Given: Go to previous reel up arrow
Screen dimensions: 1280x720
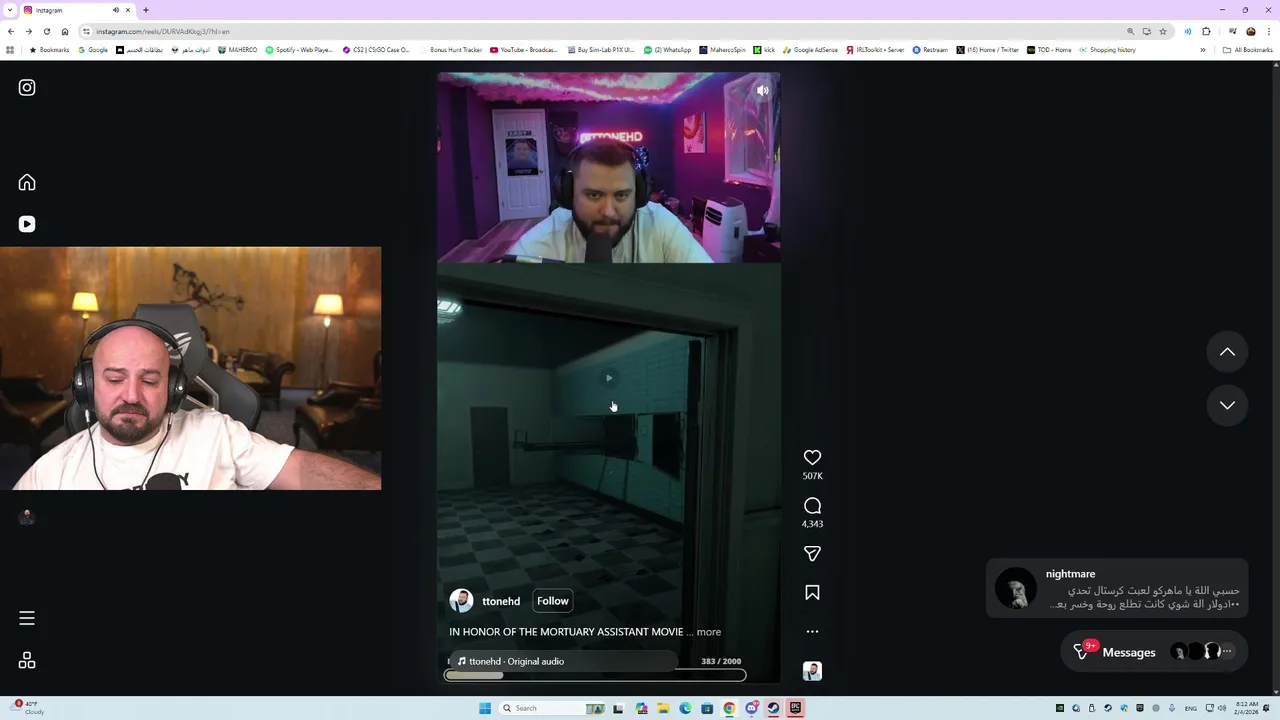Looking at the screenshot, I should coord(1227,352).
